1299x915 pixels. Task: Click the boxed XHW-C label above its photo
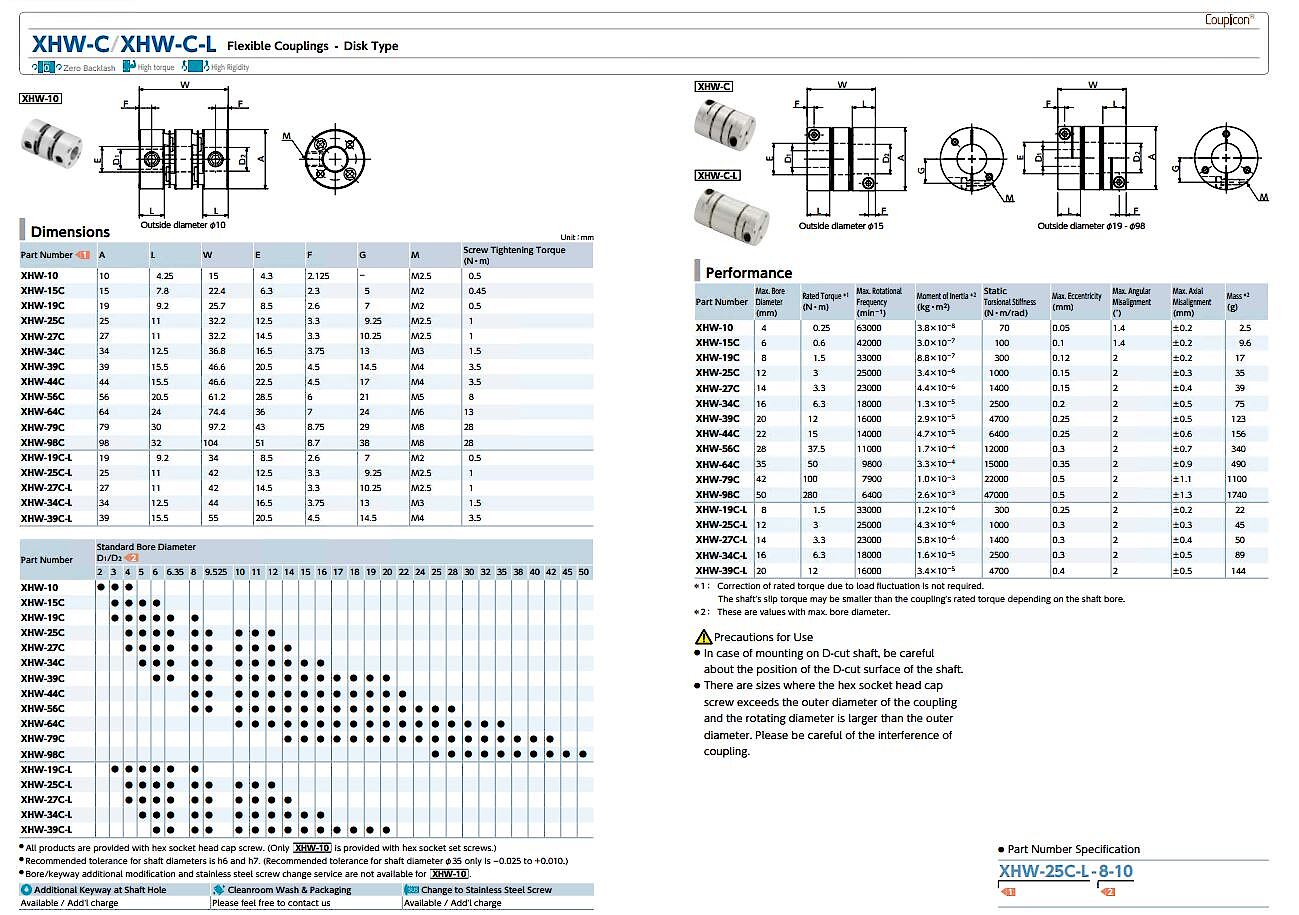[x=714, y=87]
